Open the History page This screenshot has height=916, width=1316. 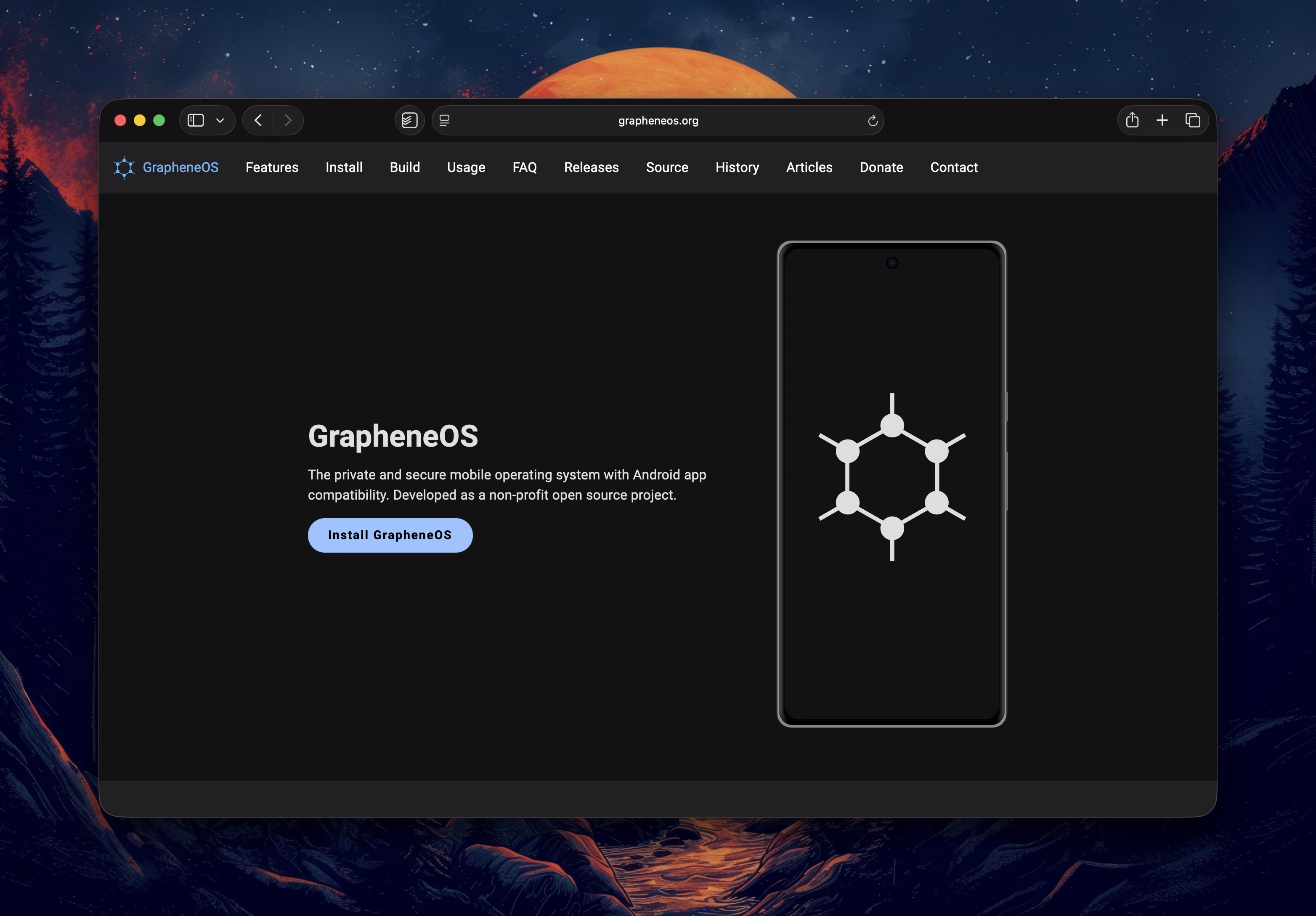click(x=737, y=167)
